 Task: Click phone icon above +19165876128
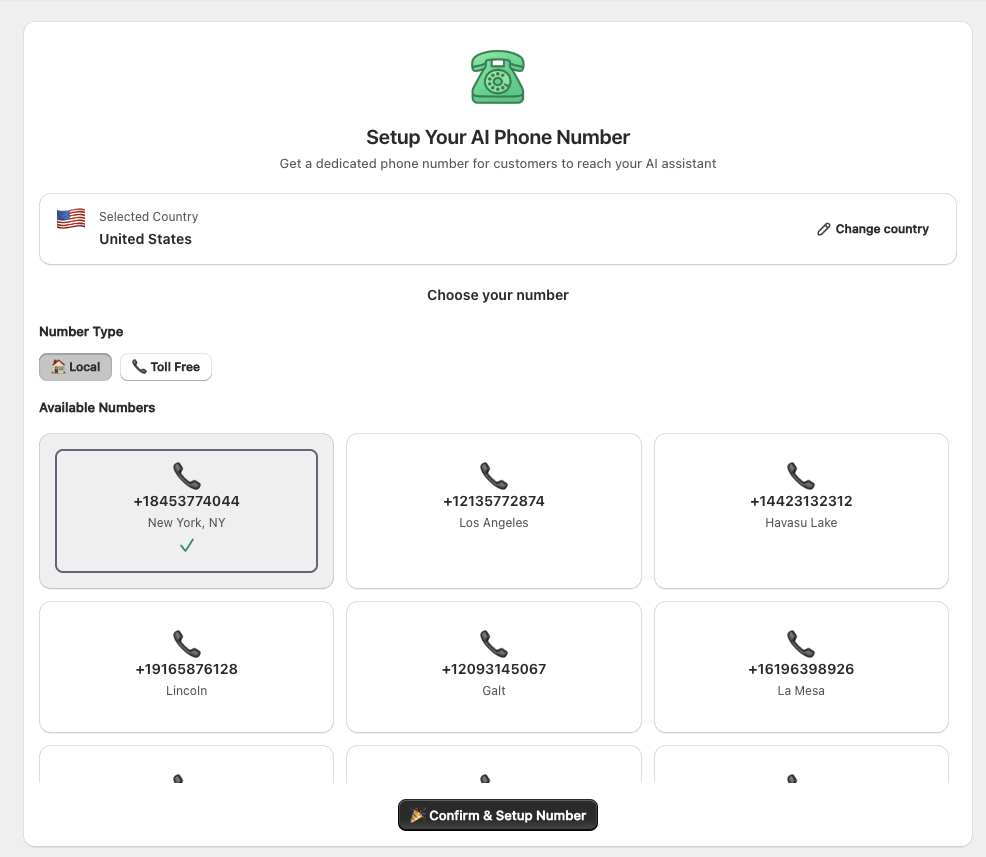[187, 643]
